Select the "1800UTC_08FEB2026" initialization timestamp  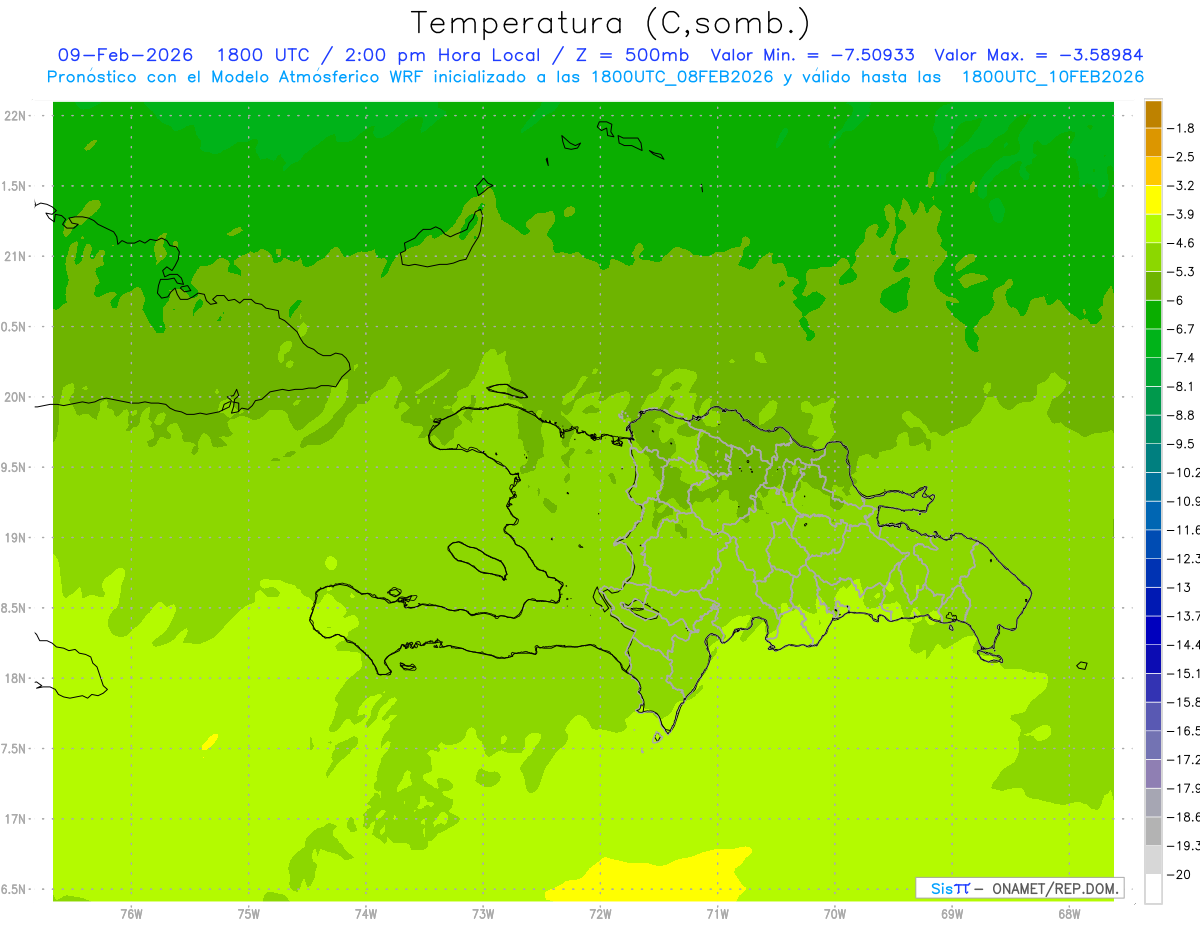[682, 77]
